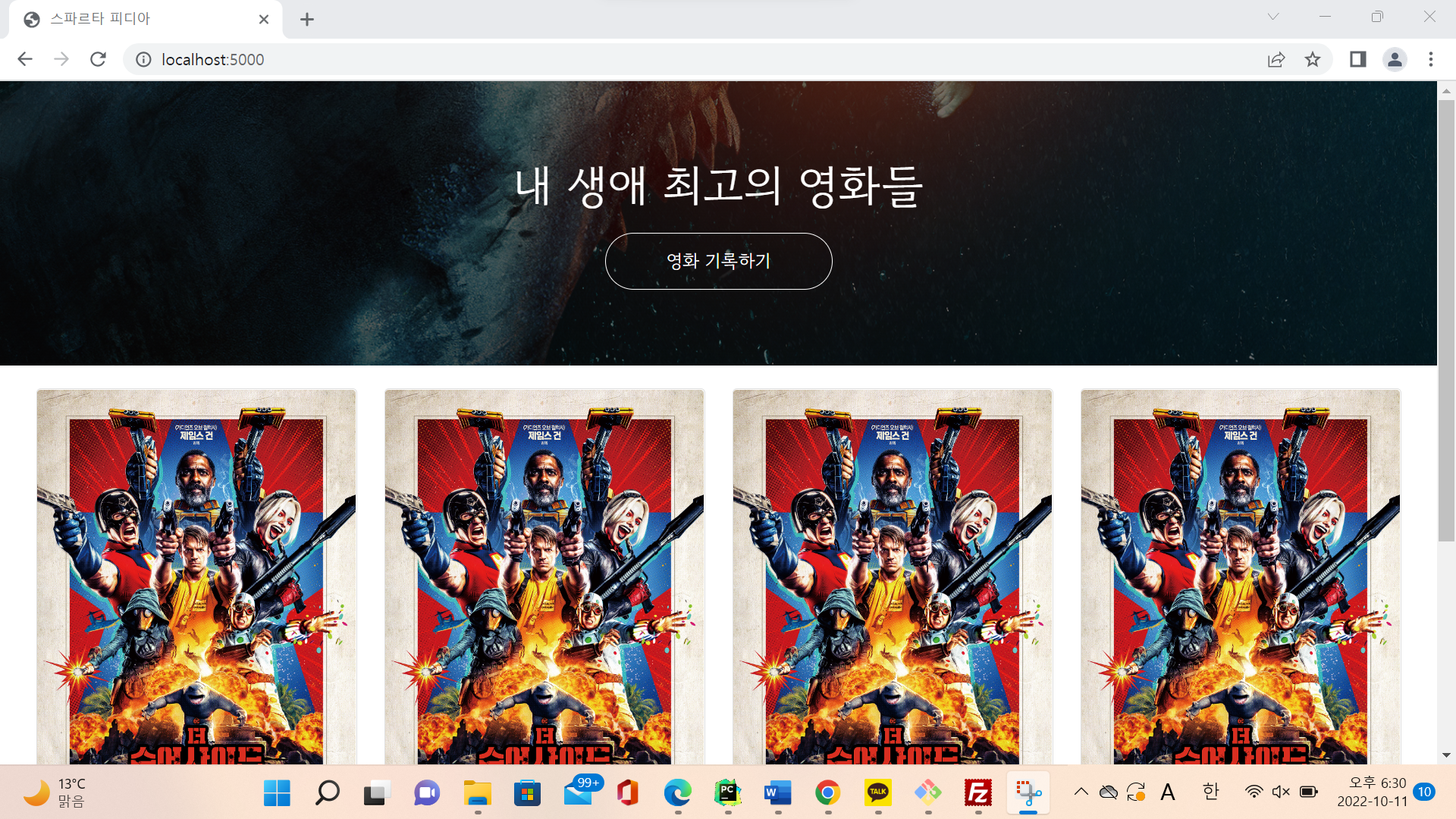Switch to 스파르타 피디아 tab
Screen dimensions: 1456x819
(x=146, y=20)
